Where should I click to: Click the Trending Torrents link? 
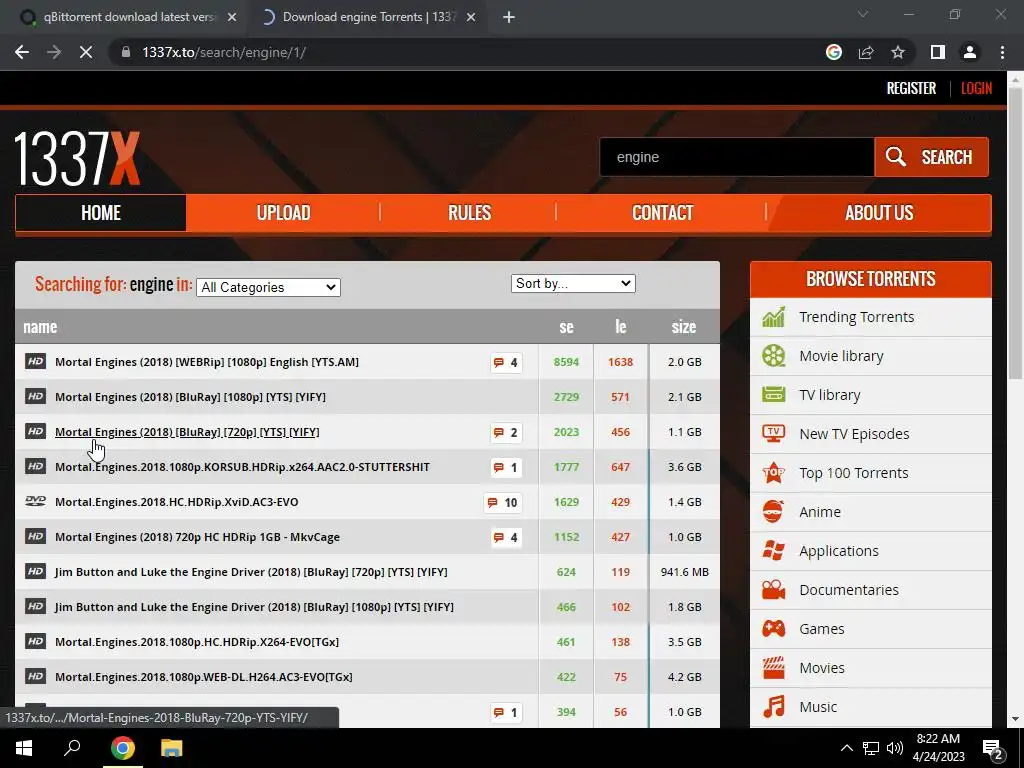coord(857,317)
